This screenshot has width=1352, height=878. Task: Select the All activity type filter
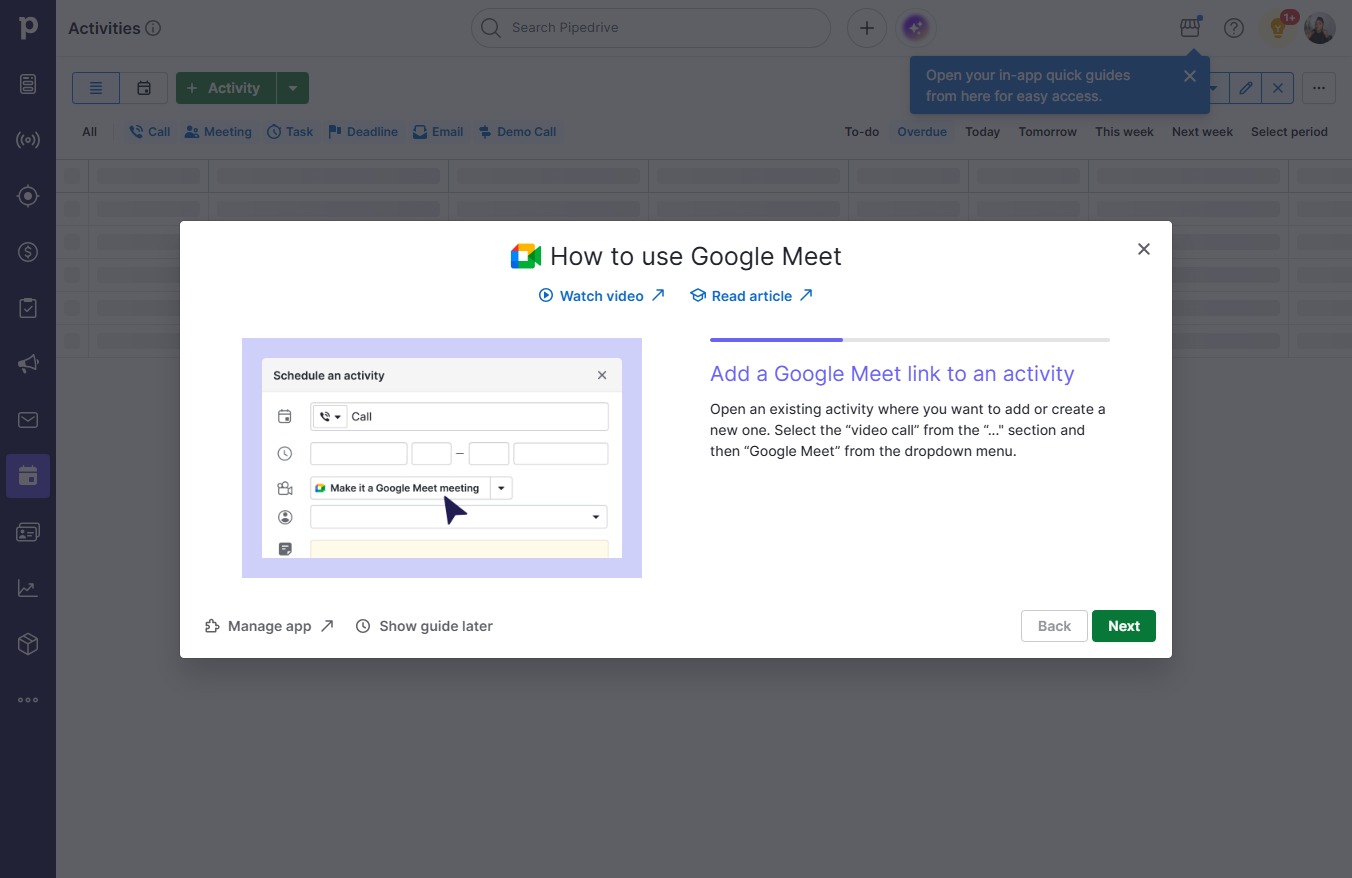tap(90, 132)
